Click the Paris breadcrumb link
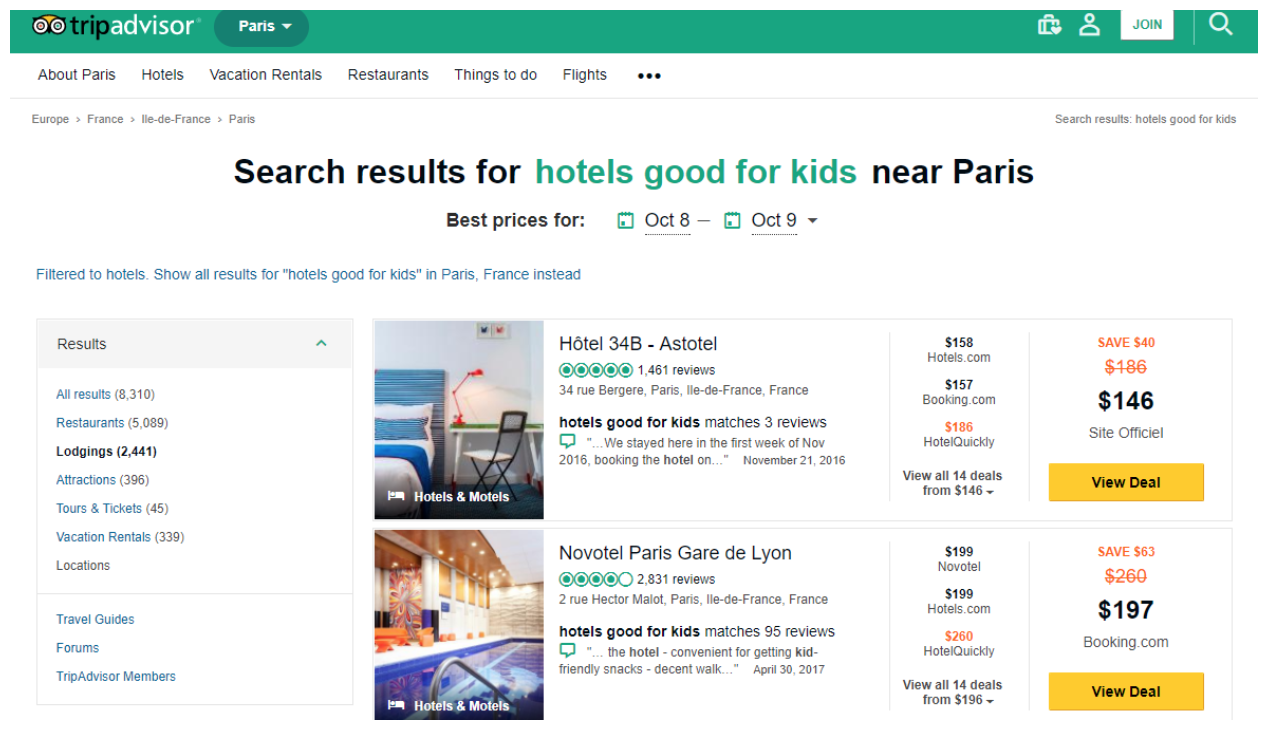The image size is (1272, 738). [242, 119]
